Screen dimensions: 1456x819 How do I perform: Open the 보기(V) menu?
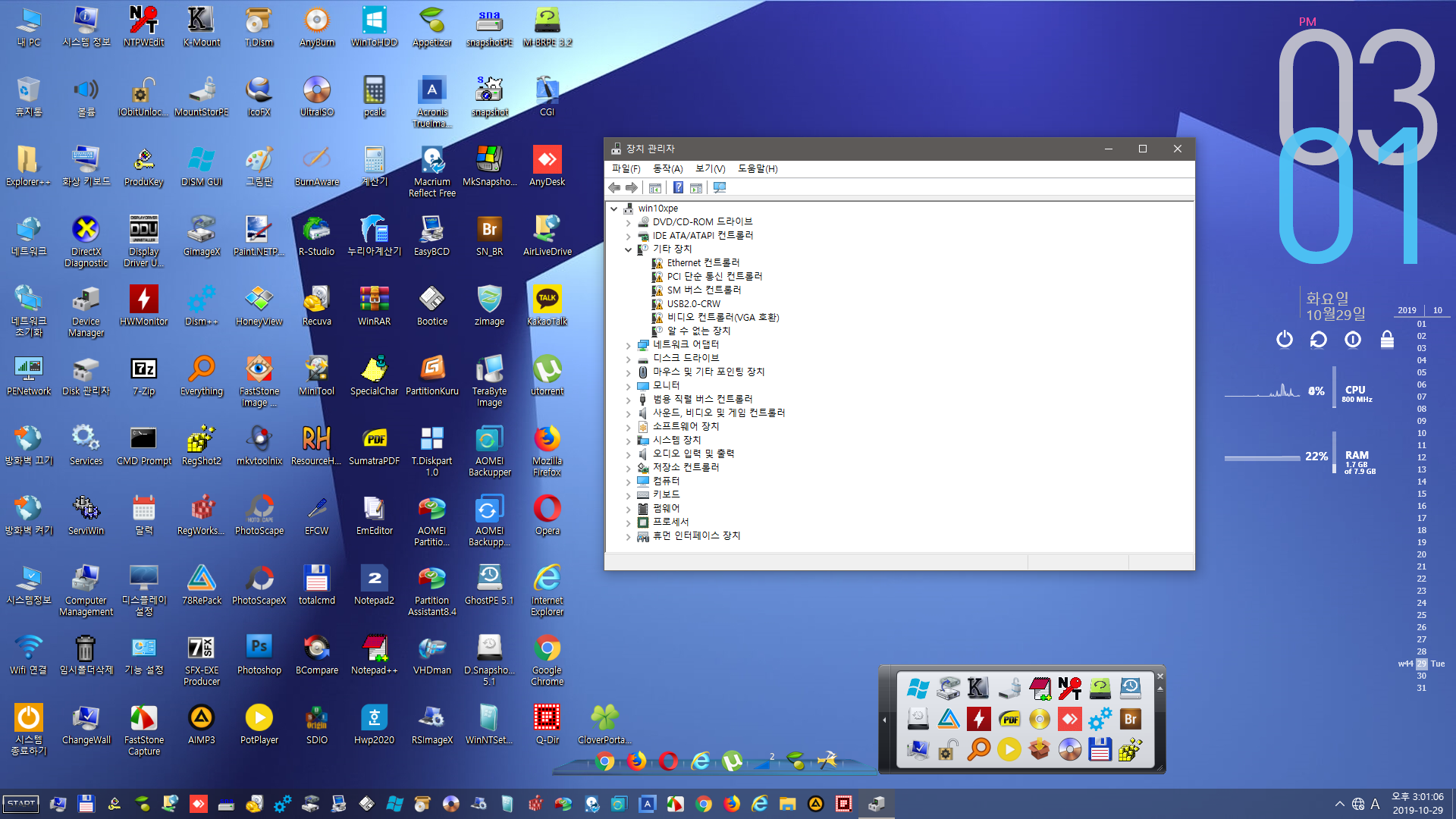tap(710, 168)
